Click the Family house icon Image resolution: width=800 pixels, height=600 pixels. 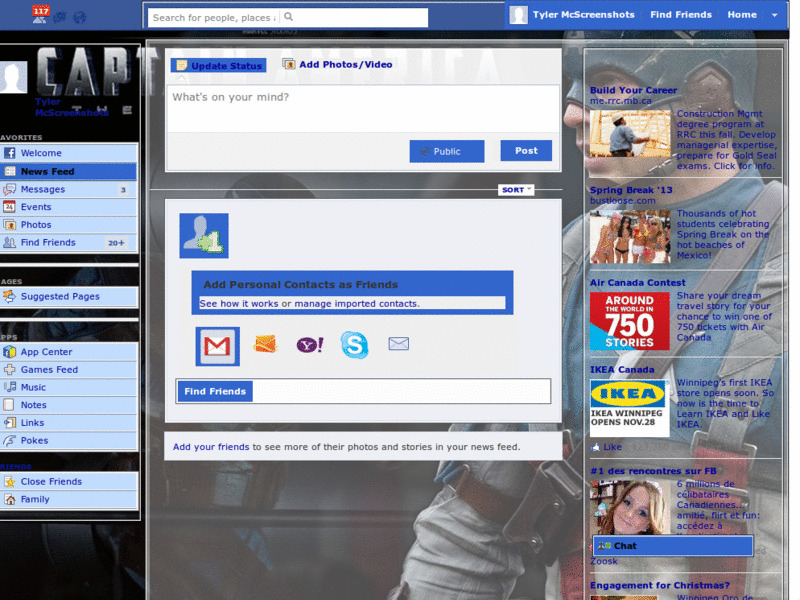(9, 499)
